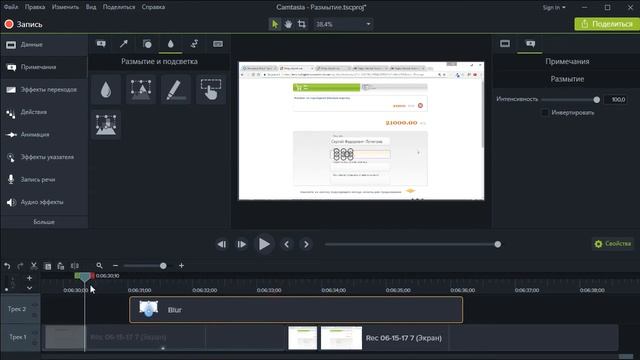Viewport: 640px width, 360px height.
Task: Open the Эффекты указателя panel
Action: tap(44, 157)
